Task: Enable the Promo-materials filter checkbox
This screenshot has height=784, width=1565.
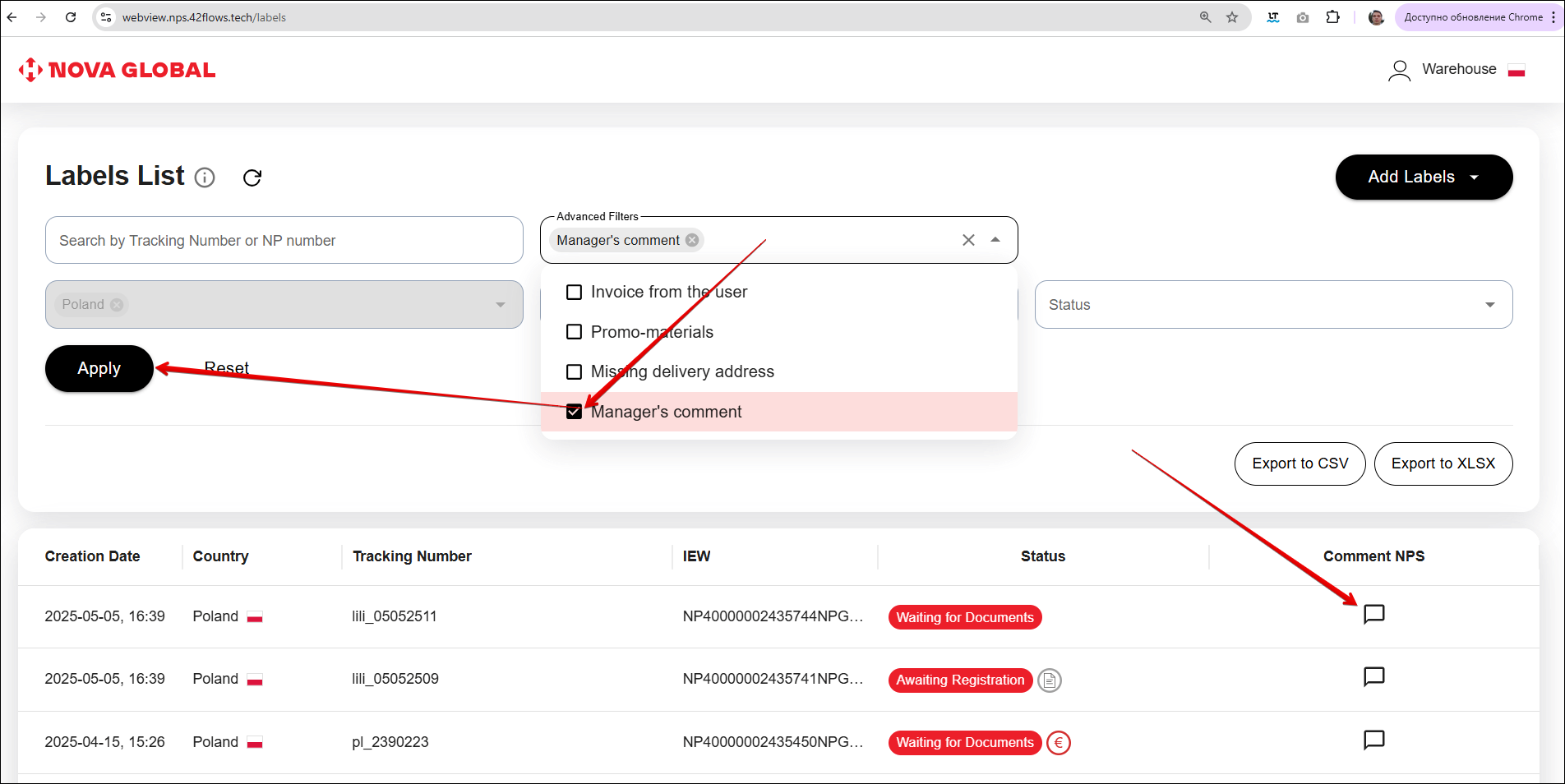Action: [x=575, y=332]
